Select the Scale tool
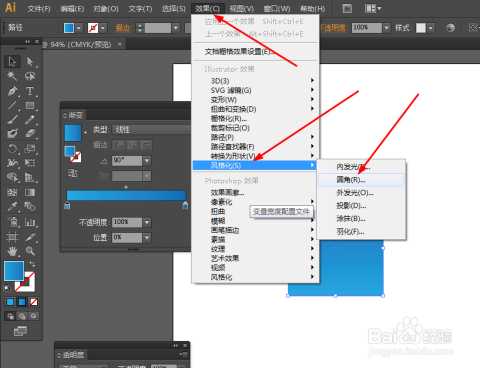 click(x=30, y=148)
